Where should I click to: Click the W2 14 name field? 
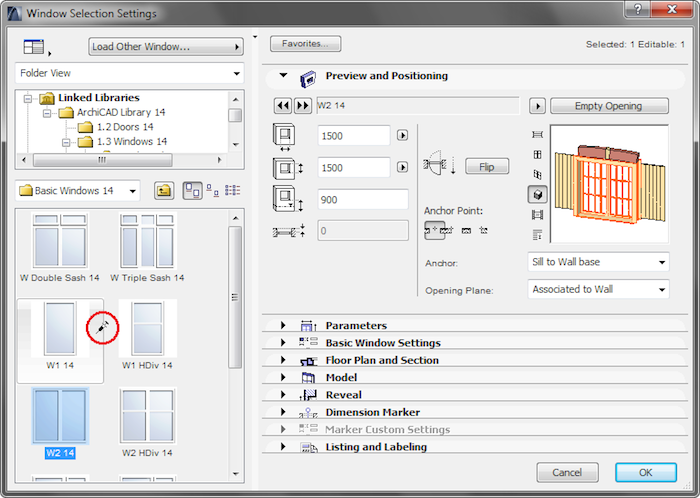point(418,106)
